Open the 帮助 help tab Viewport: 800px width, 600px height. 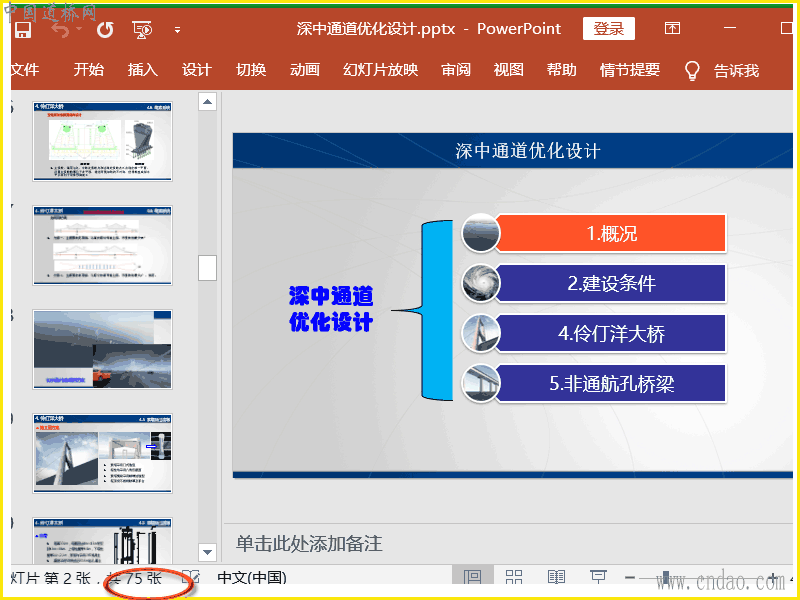[561, 69]
